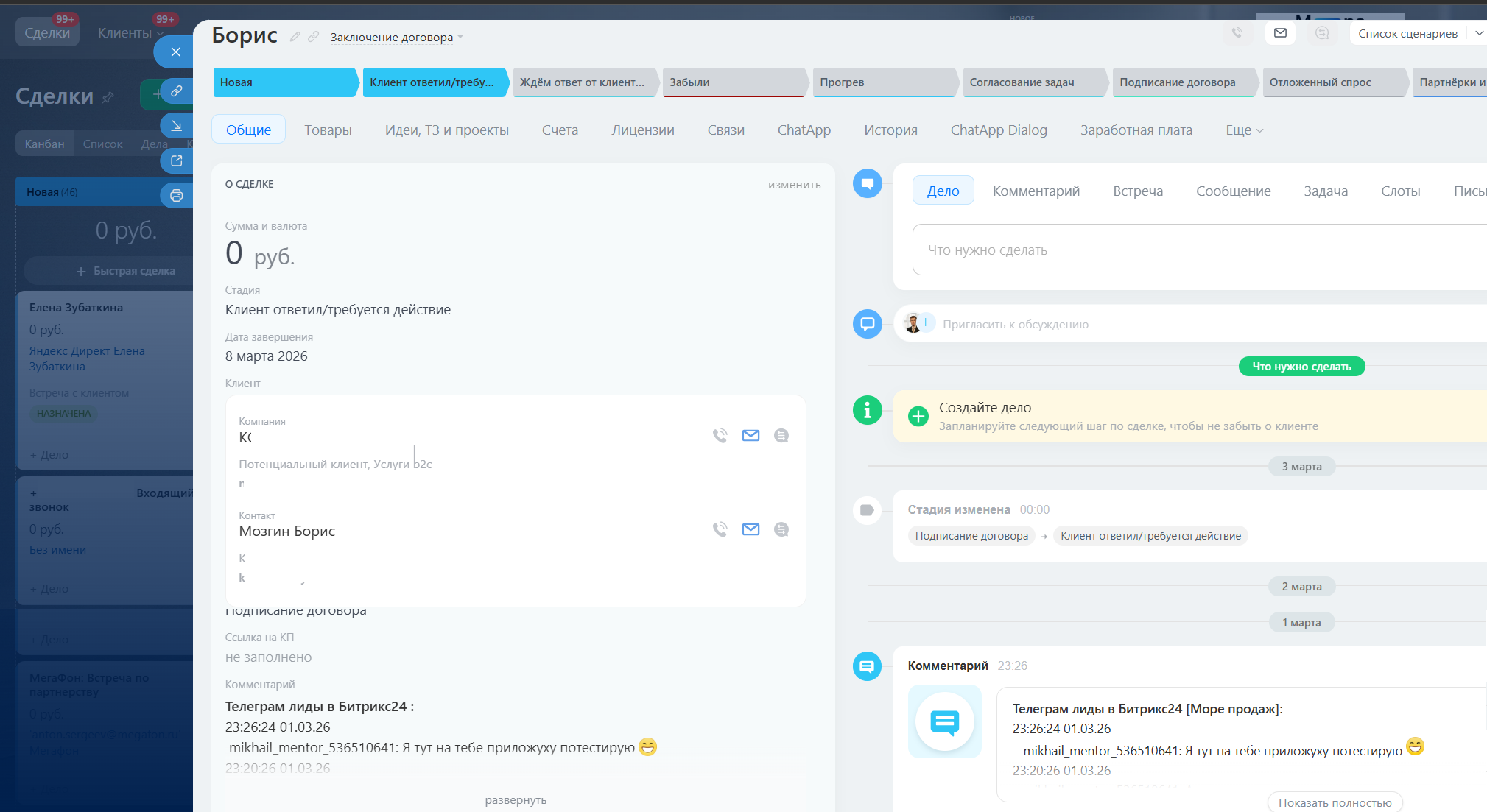Switch to the Товары tab
The image size is (1487, 812).
(328, 130)
